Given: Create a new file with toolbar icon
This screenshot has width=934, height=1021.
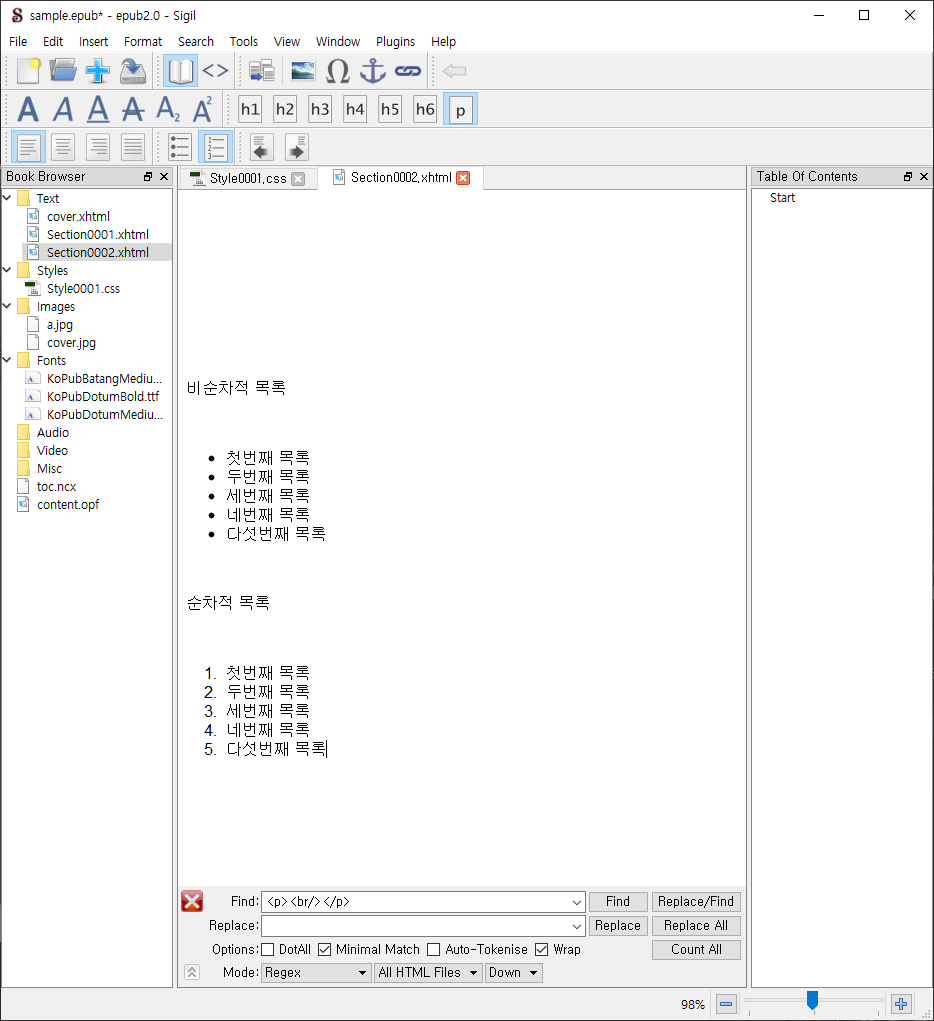Looking at the screenshot, I should (28, 71).
